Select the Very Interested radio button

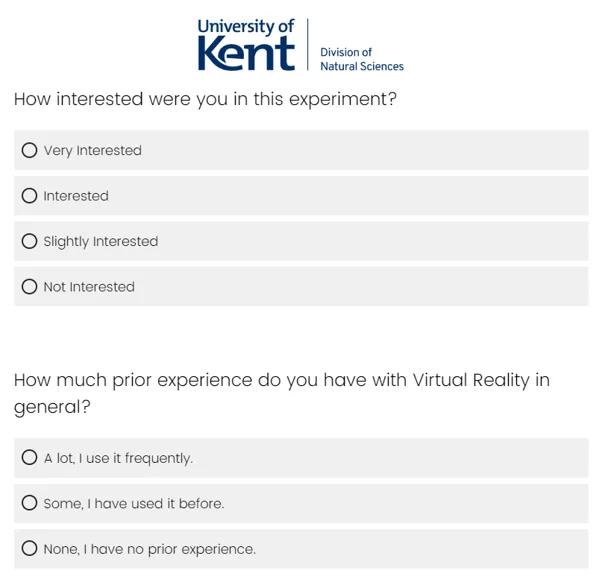coord(30,151)
